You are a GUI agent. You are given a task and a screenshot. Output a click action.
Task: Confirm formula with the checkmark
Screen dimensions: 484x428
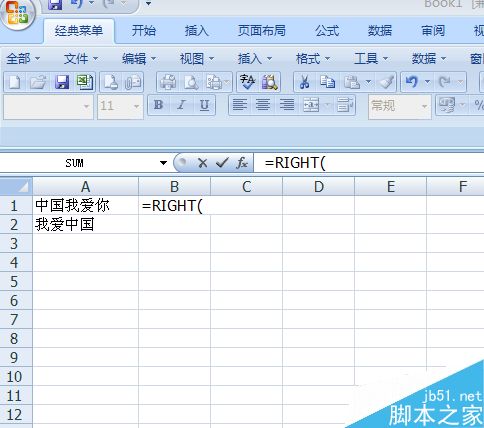point(222,163)
